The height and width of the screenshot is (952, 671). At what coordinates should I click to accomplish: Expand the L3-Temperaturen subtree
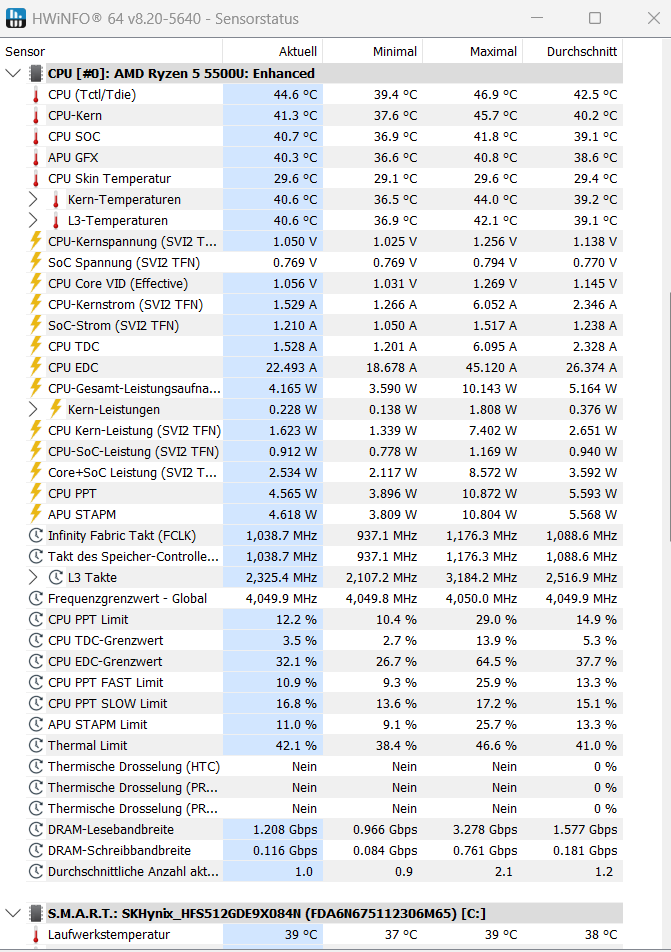(33, 220)
